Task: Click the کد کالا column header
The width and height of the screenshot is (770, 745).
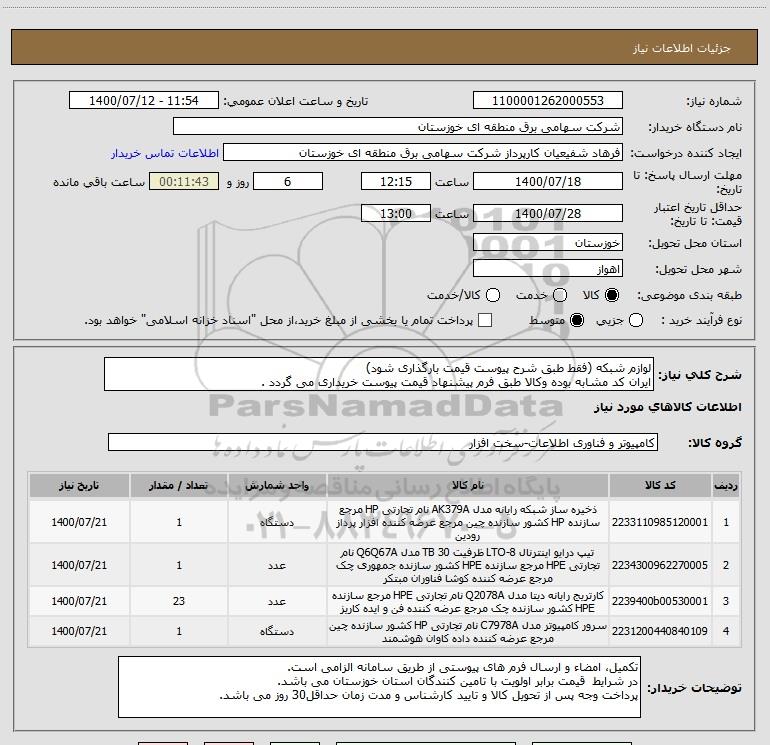Action: pos(660,486)
